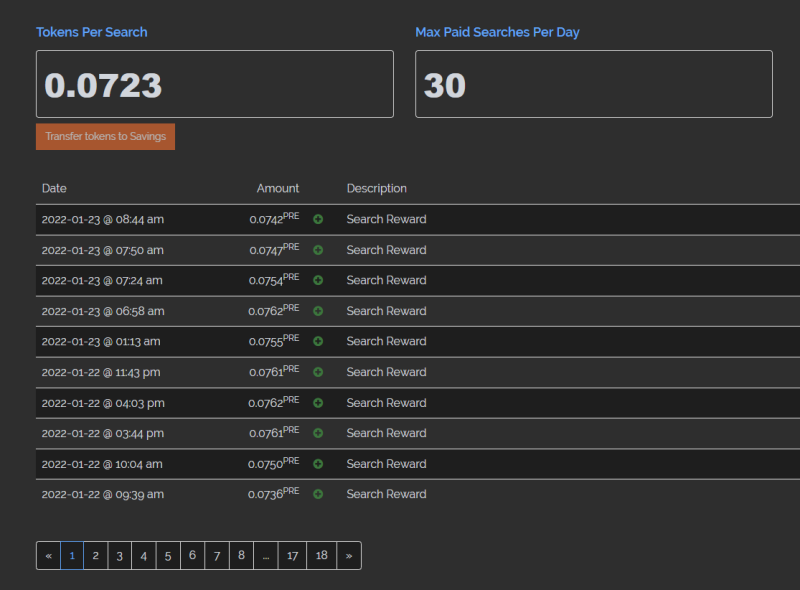Click date 2022-01-23 @ 07:50 am
Screen dimensions: 800x590
(103, 250)
